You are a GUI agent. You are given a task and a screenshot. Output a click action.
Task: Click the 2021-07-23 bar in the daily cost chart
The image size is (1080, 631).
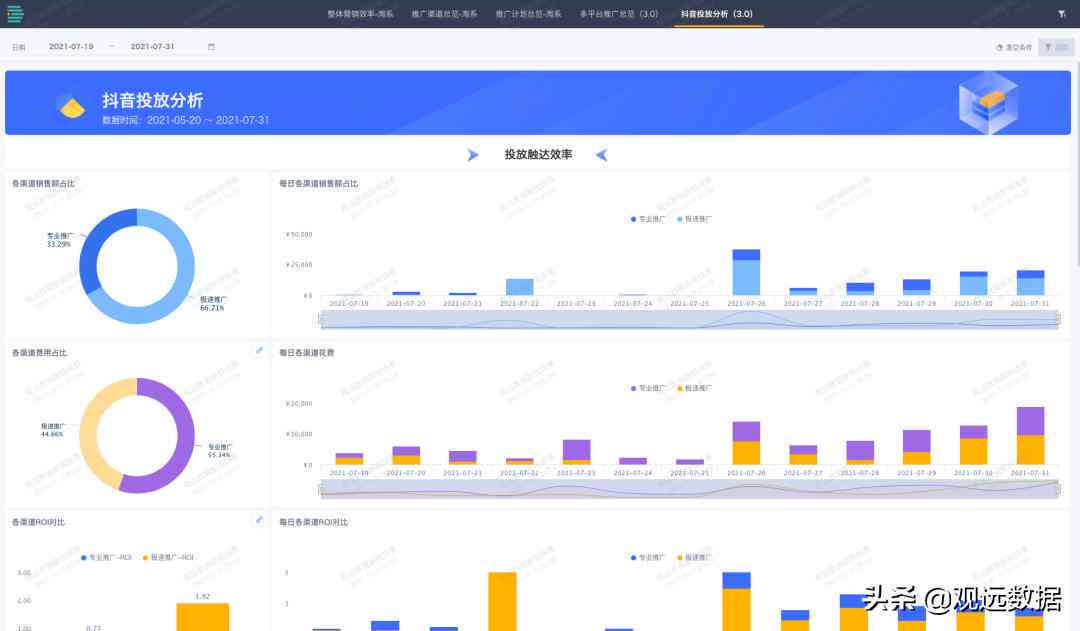tap(577, 452)
